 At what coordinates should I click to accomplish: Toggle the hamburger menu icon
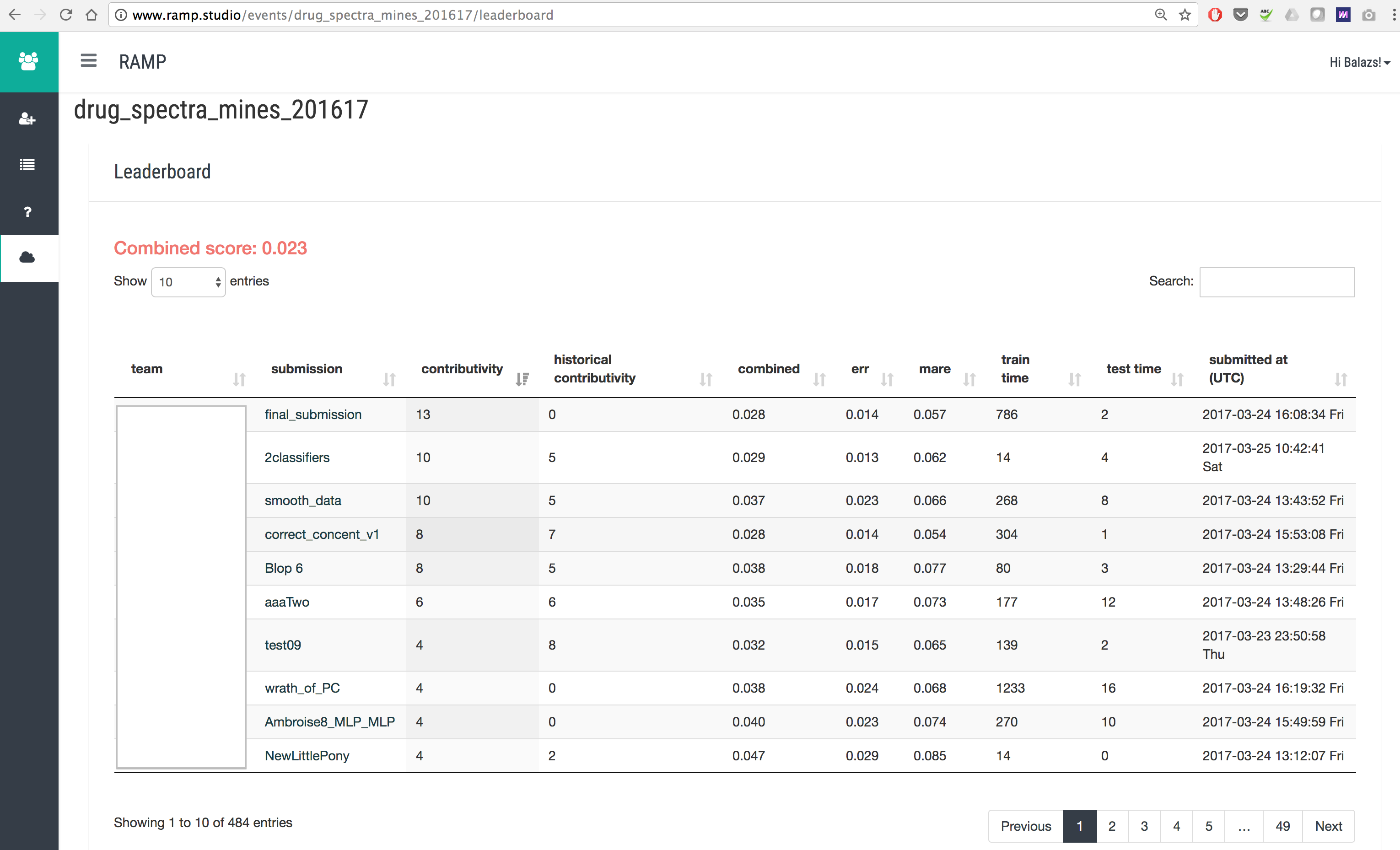pos(89,61)
